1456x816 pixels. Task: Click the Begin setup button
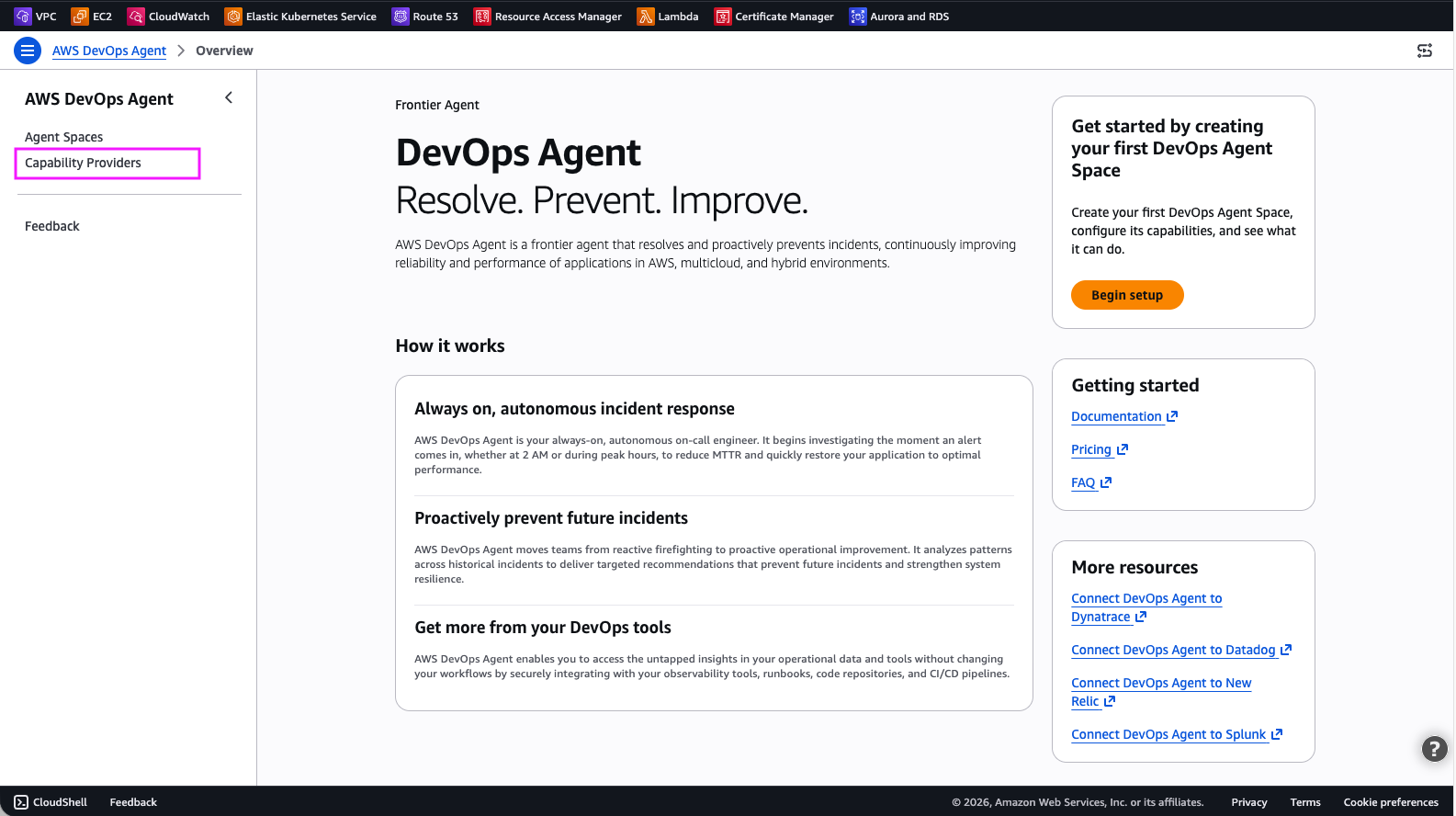coord(1127,295)
